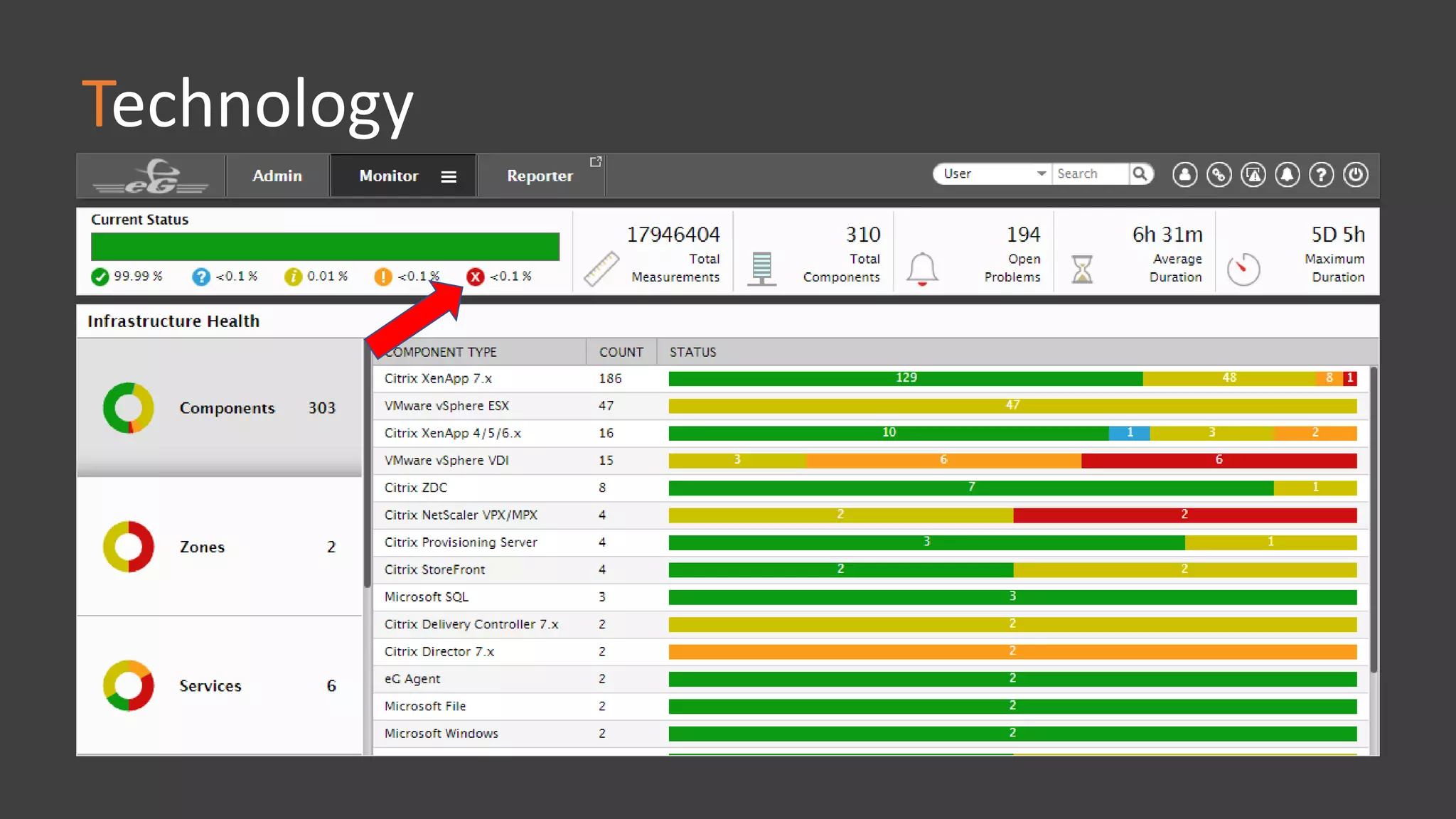Click inside the Search text field

click(1089, 174)
